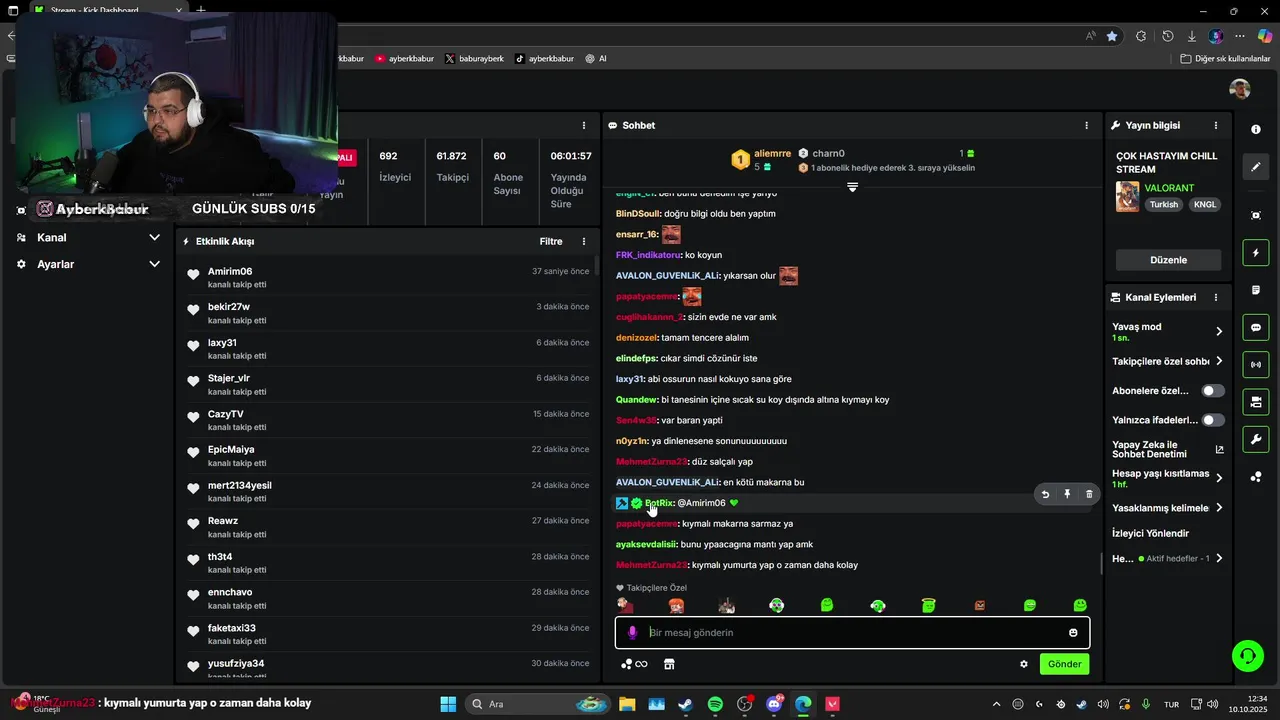The image size is (1280, 720).
Task: Open Steam from the taskbar
Action: pyautogui.click(x=685, y=704)
